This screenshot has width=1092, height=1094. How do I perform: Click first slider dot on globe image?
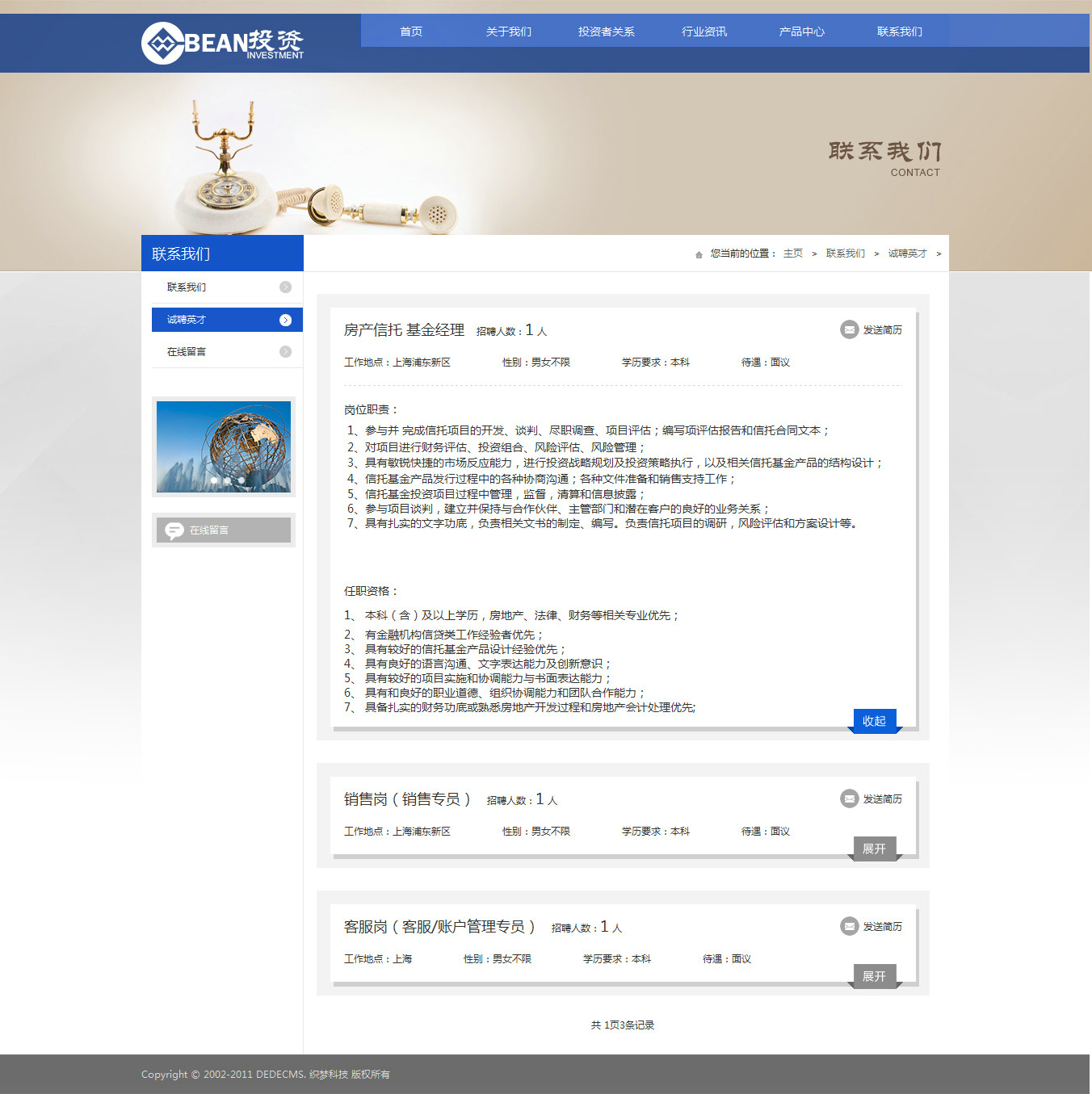click(214, 480)
